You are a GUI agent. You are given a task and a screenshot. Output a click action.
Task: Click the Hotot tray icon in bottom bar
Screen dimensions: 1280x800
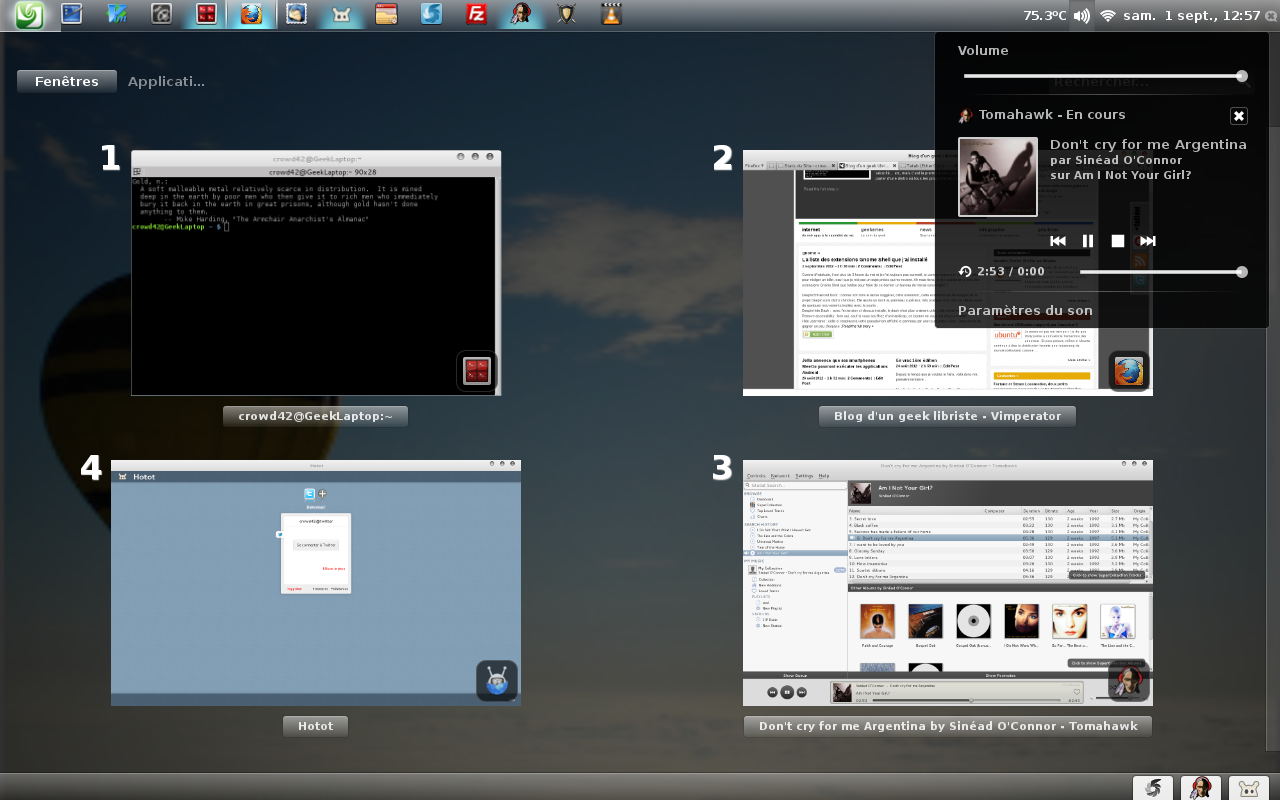click(1248, 788)
